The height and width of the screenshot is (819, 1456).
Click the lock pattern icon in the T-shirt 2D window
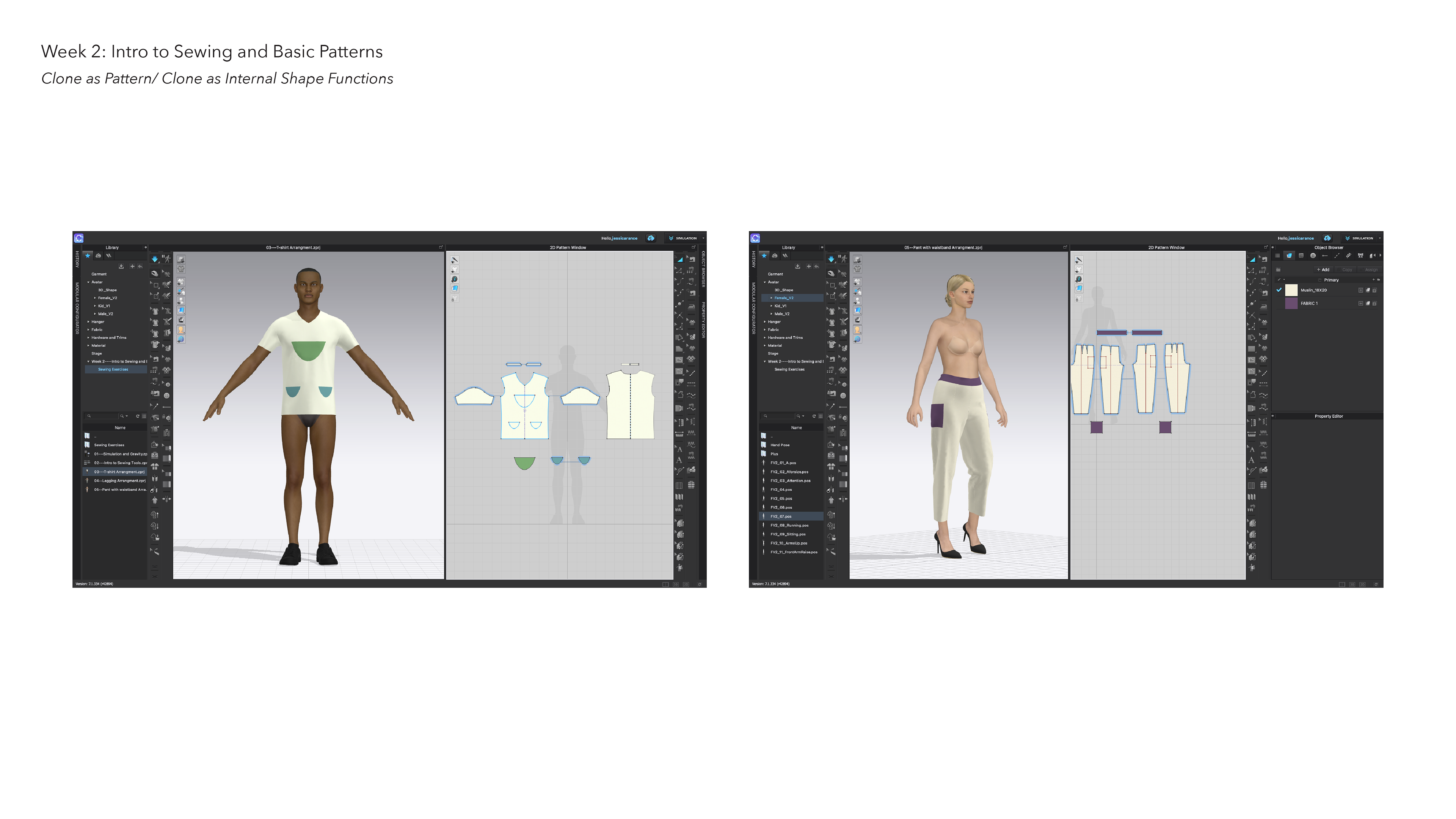pos(455,298)
